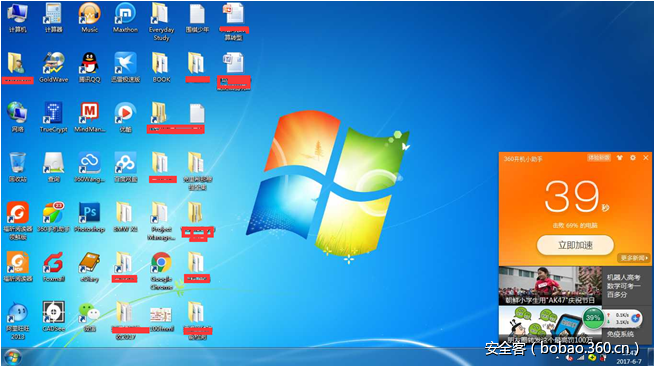Image resolution: width=655 pixels, height=367 pixels.
Task: Open the BMW X1 folder
Action: tap(125, 217)
